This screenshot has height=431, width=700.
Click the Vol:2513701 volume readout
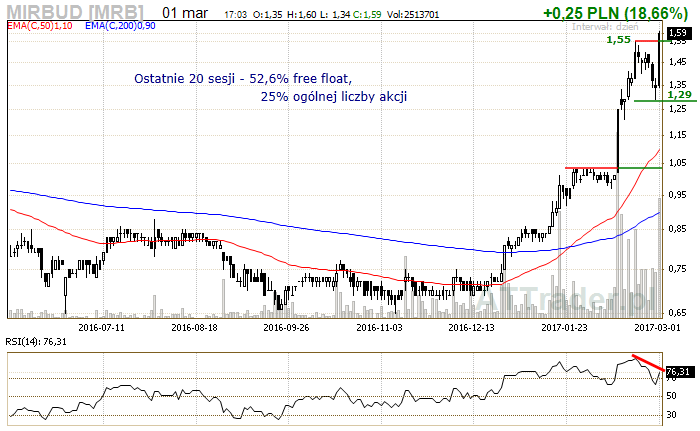(413, 15)
